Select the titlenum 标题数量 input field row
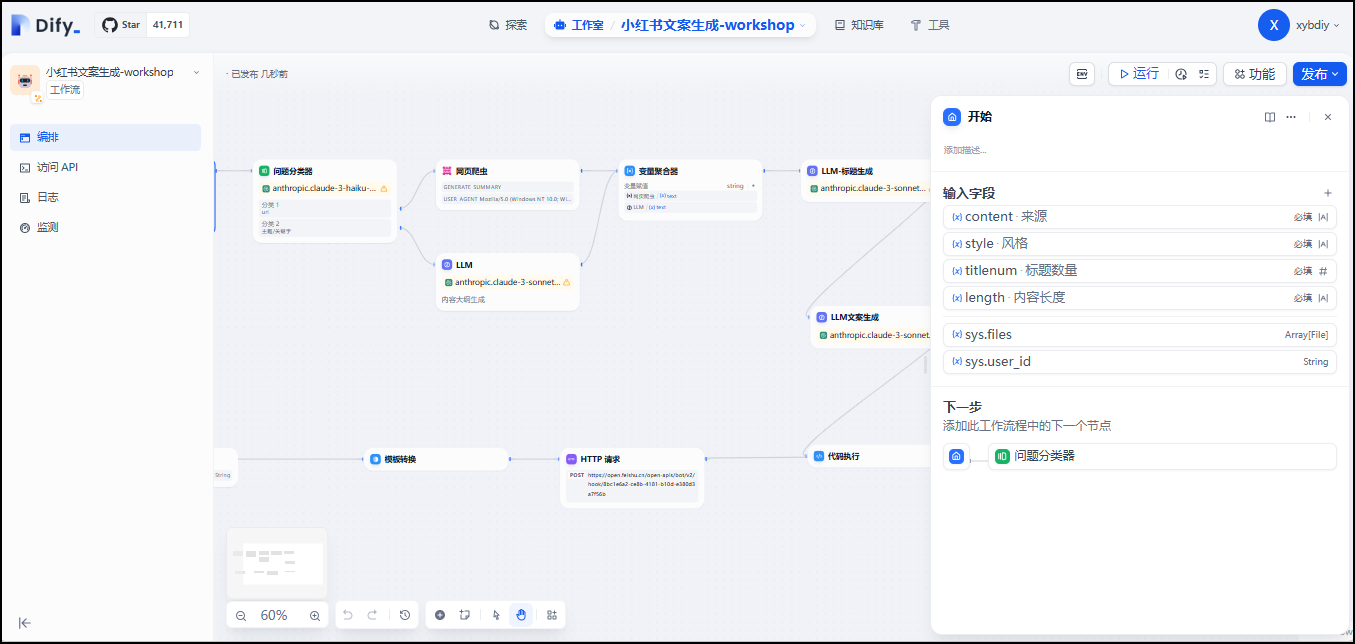 [1140, 271]
